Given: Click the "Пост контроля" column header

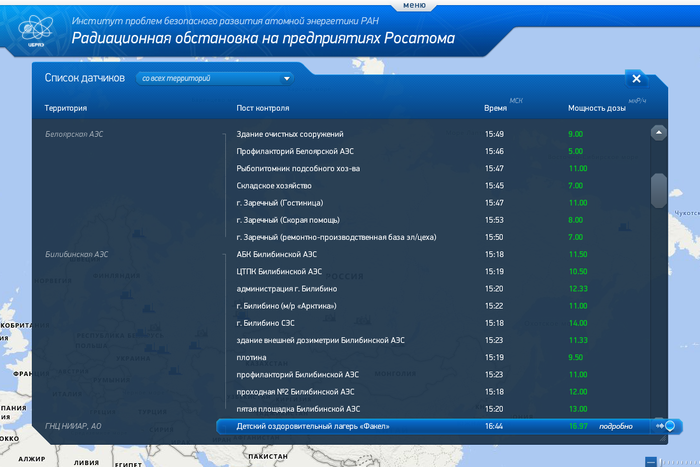Looking at the screenshot, I should [x=263, y=108].
